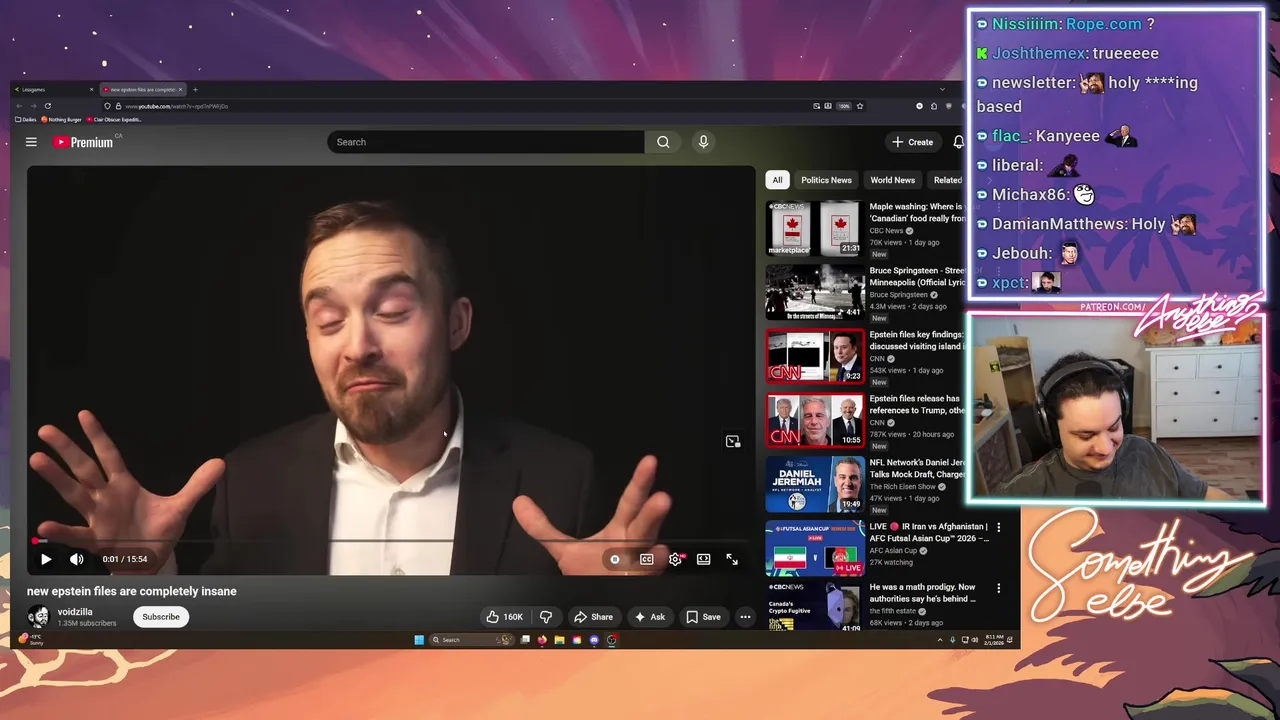Open the taskbar clock showing 8:11 AM

(994, 639)
